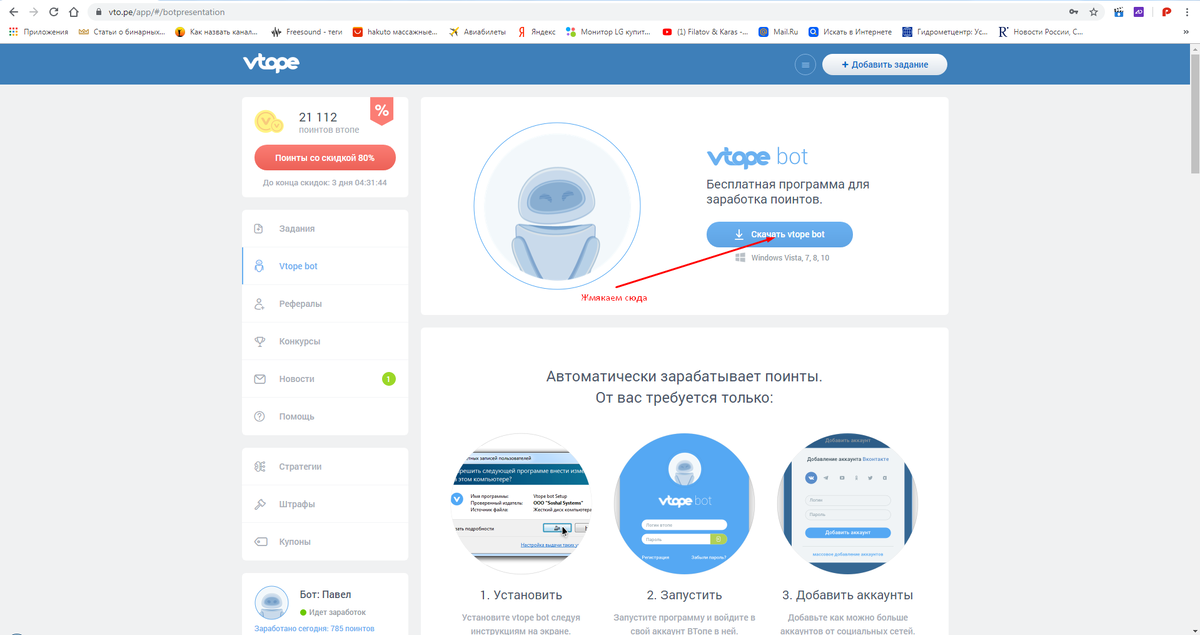Click the padlock icon in the address bar

click(100, 12)
